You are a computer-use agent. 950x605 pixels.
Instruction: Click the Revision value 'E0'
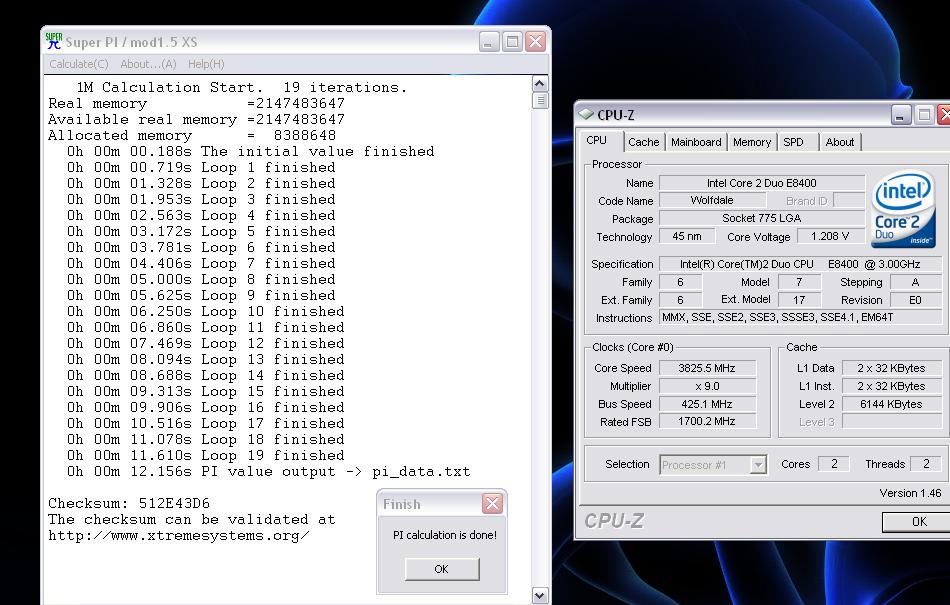915,300
